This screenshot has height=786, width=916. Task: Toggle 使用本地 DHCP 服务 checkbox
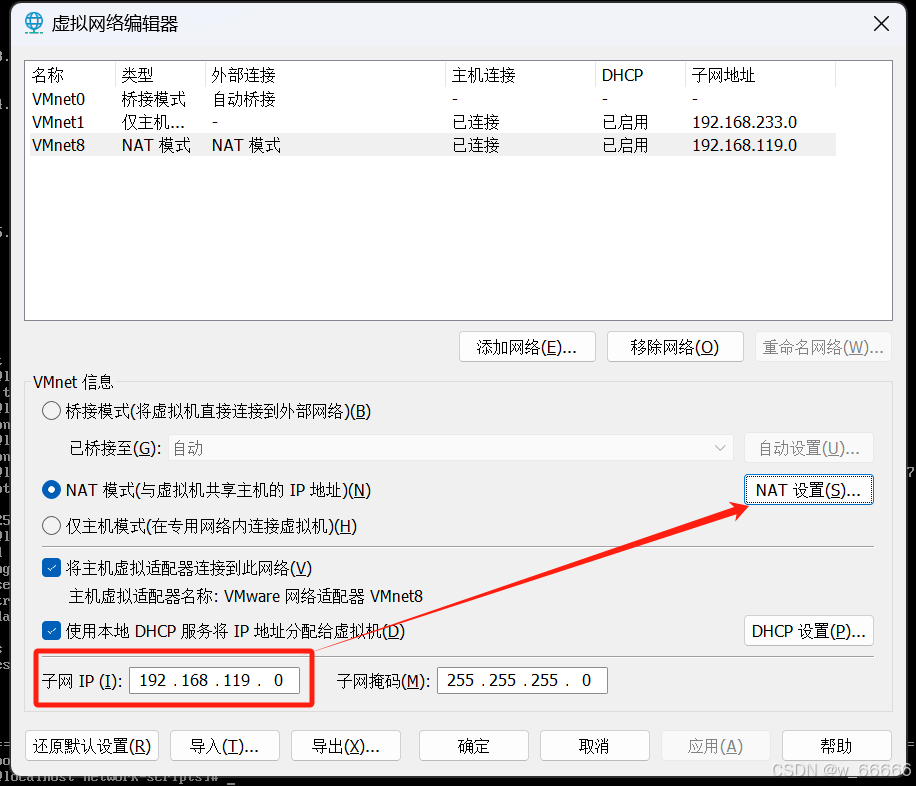click(51, 631)
